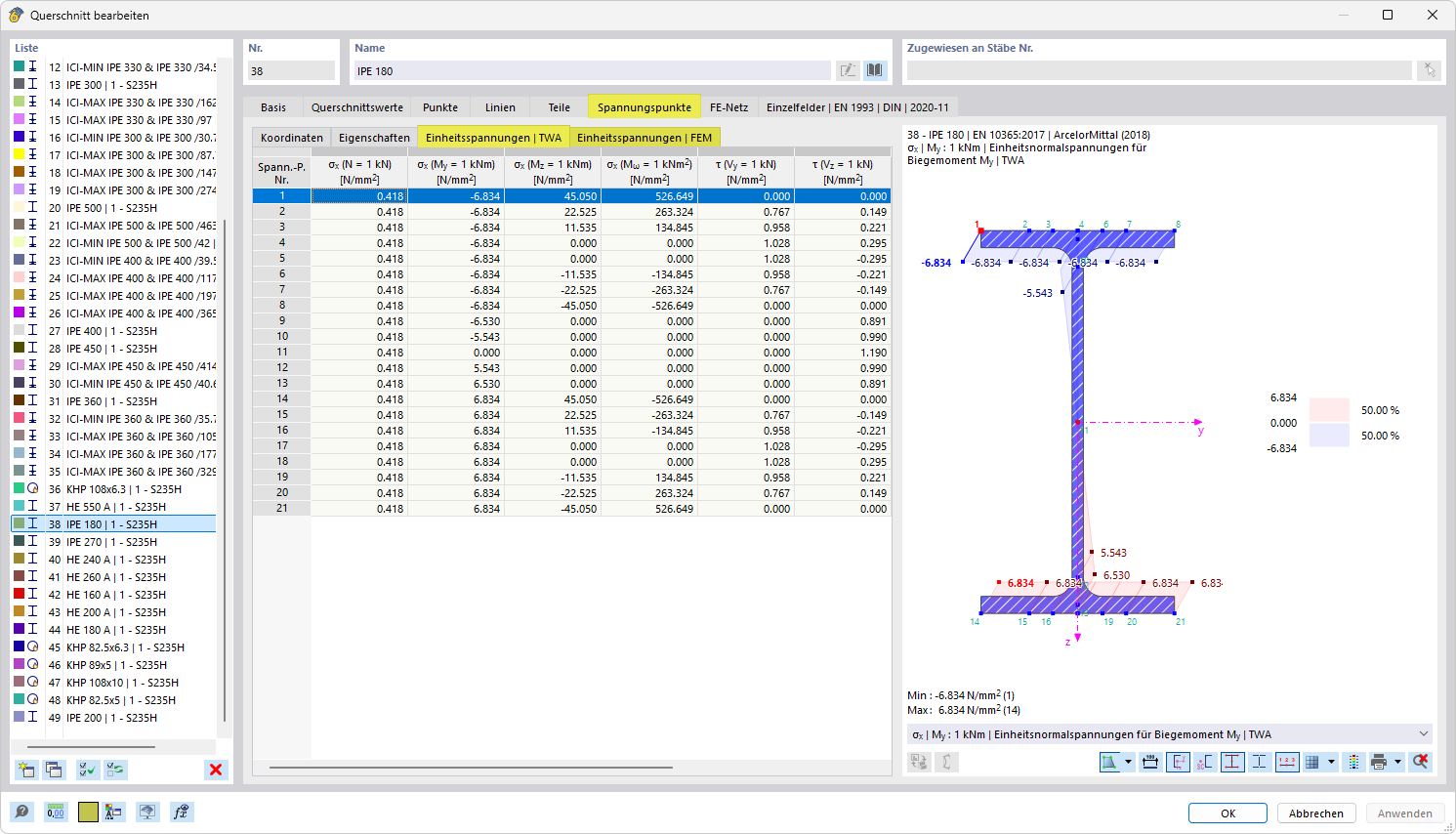Screen dimensions: 1456x834
Task: Click the plain I-section outline icon
Action: [1260, 762]
